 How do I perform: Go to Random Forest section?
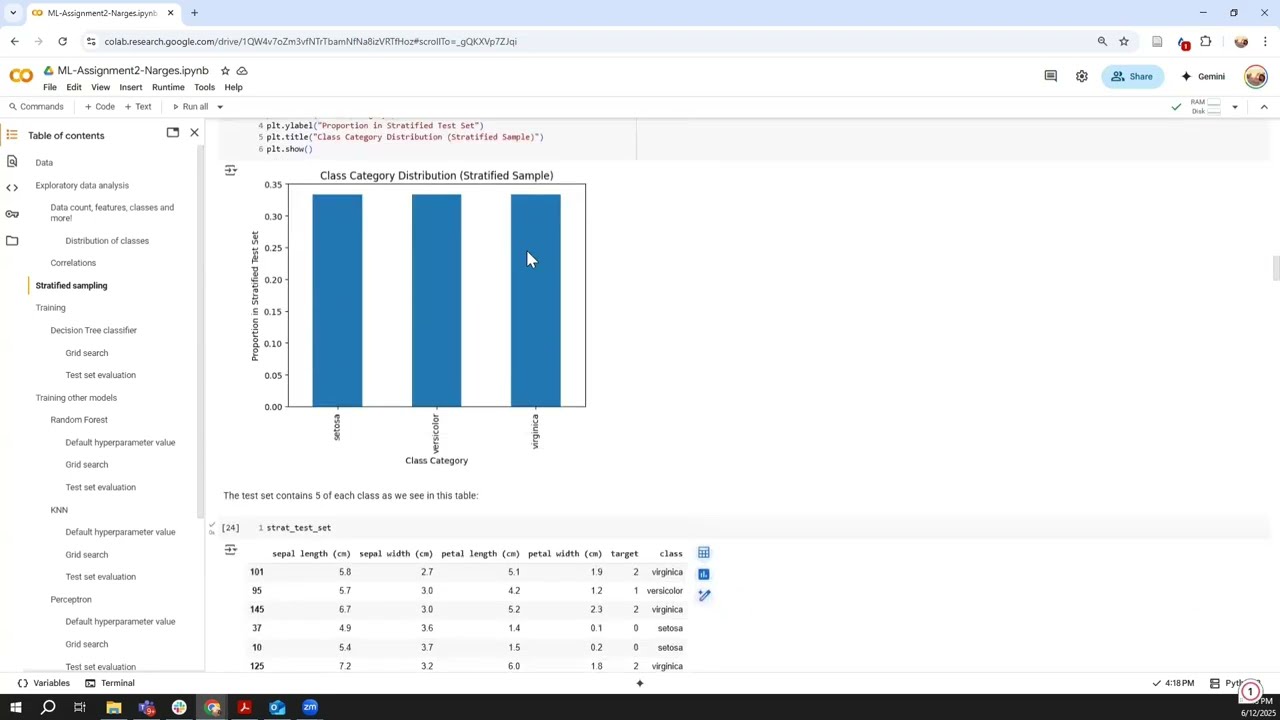(x=79, y=420)
